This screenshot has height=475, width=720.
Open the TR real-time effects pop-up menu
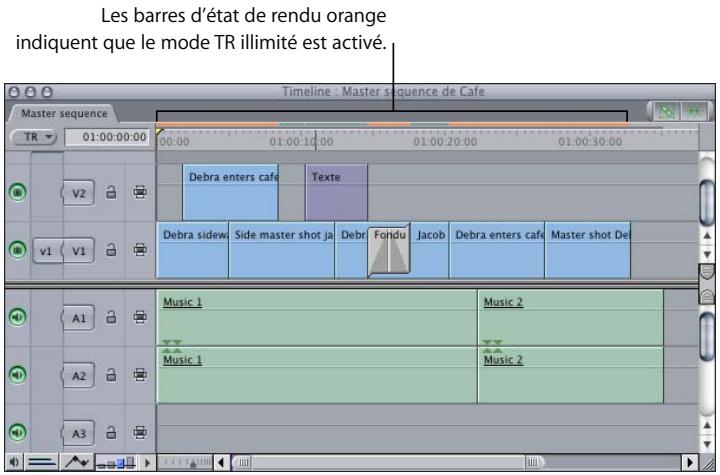[x=33, y=137]
